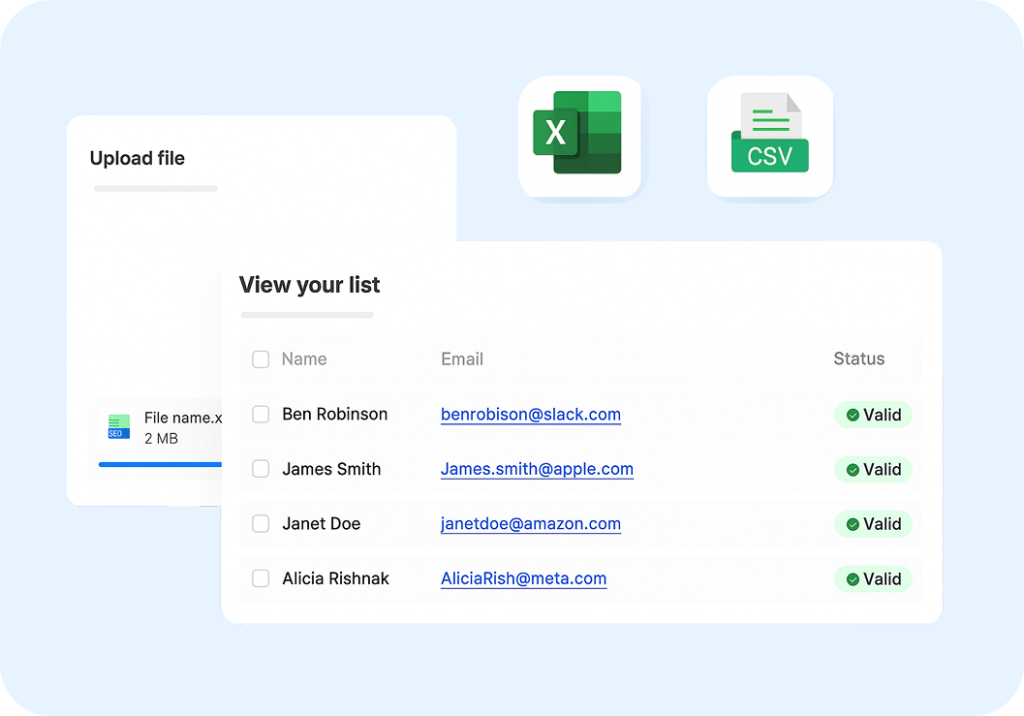Follow the janetdoe@amazon.com link

[530, 524]
